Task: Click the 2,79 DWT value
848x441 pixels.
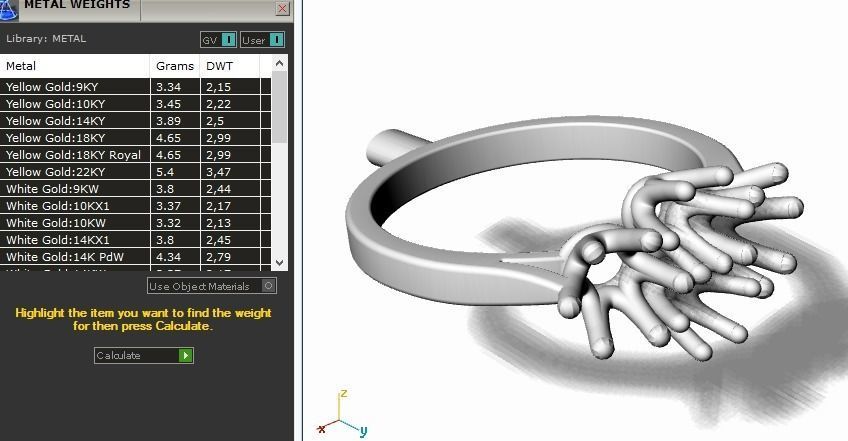Action: [218, 257]
